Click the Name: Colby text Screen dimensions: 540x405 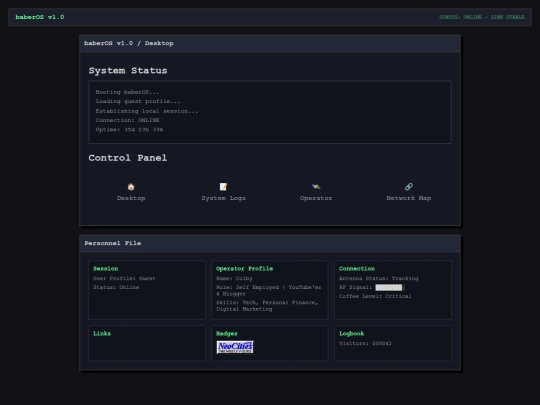[235, 278]
